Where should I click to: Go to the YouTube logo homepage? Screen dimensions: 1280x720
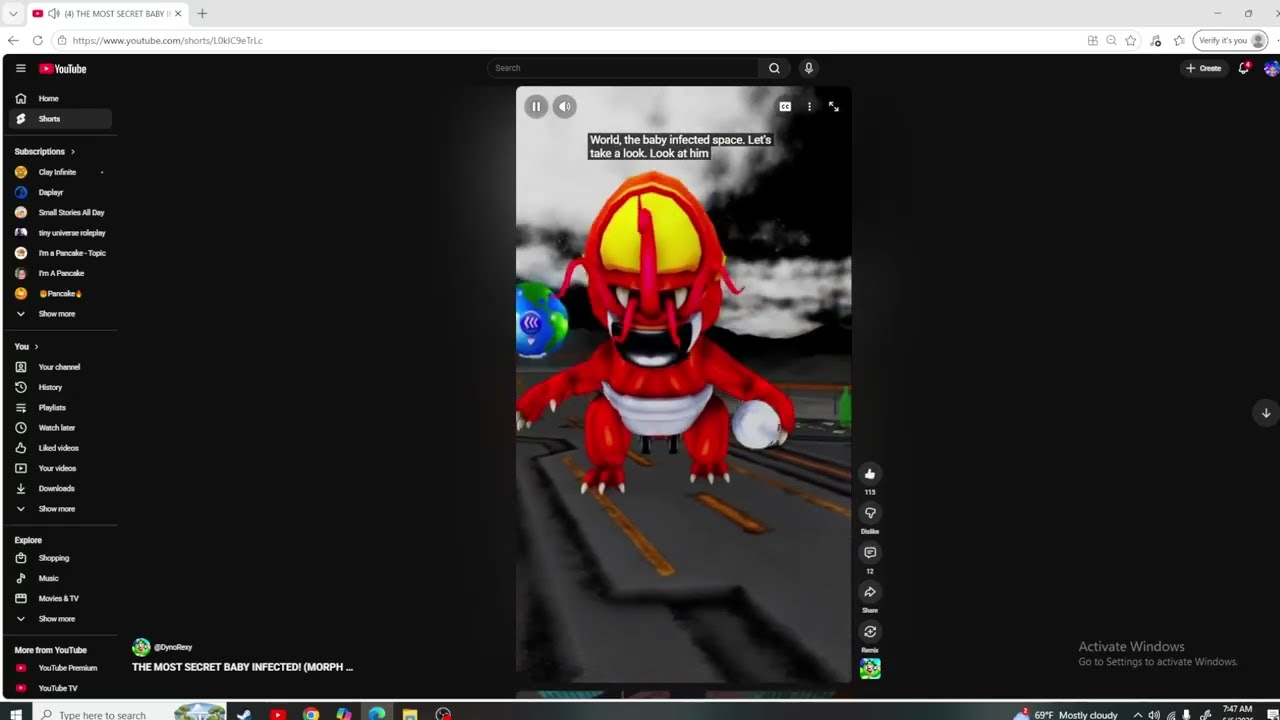point(63,68)
